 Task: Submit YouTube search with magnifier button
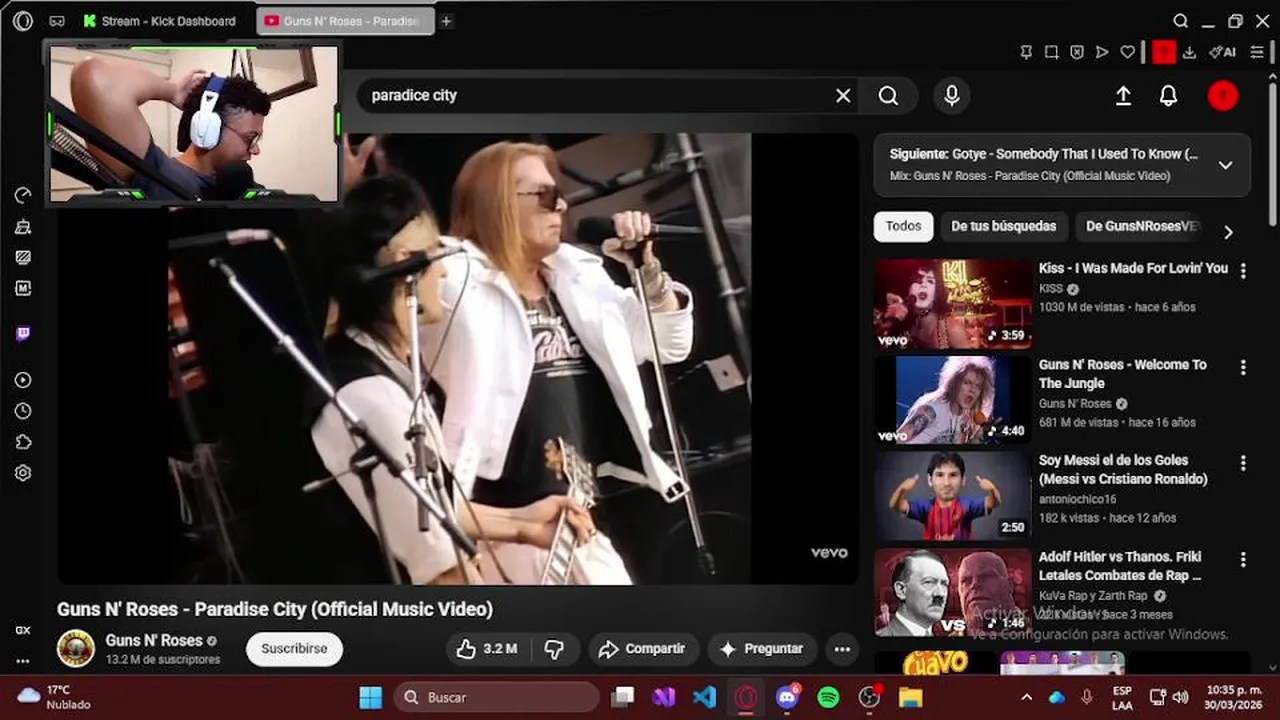point(888,95)
